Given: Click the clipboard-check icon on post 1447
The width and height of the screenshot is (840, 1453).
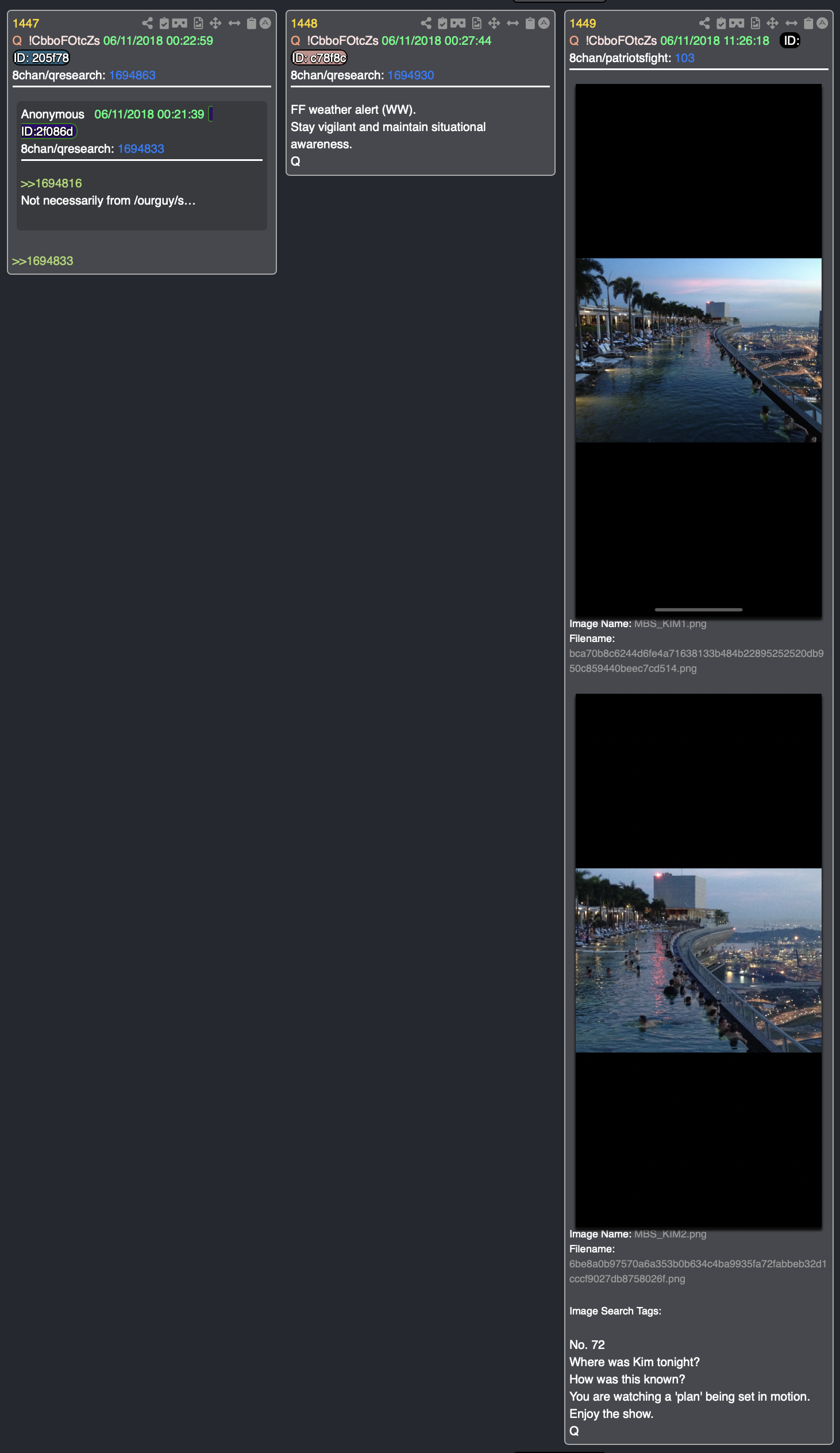Looking at the screenshot, I should [164, 23].
